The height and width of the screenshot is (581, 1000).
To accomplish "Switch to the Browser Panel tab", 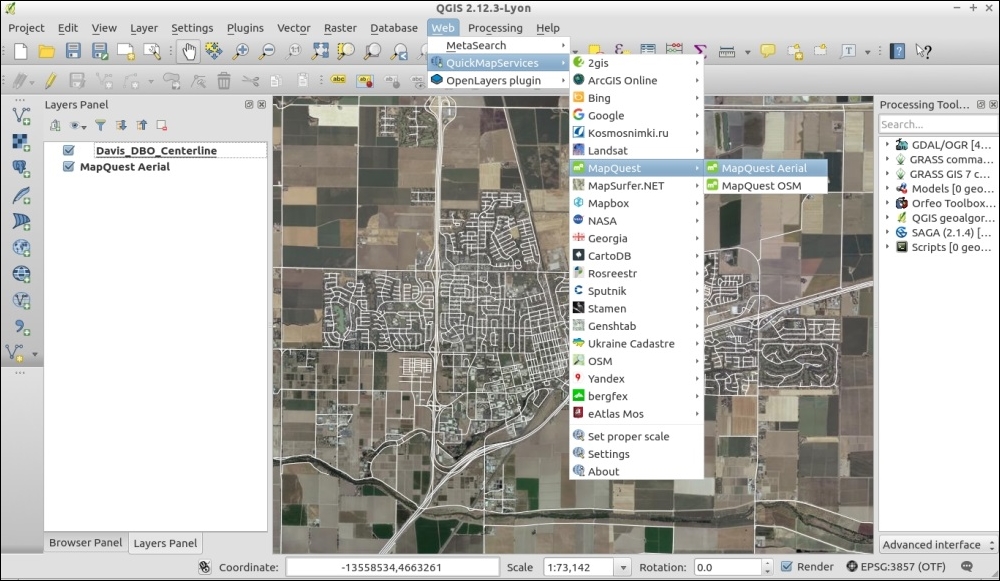I will point(86,543).
